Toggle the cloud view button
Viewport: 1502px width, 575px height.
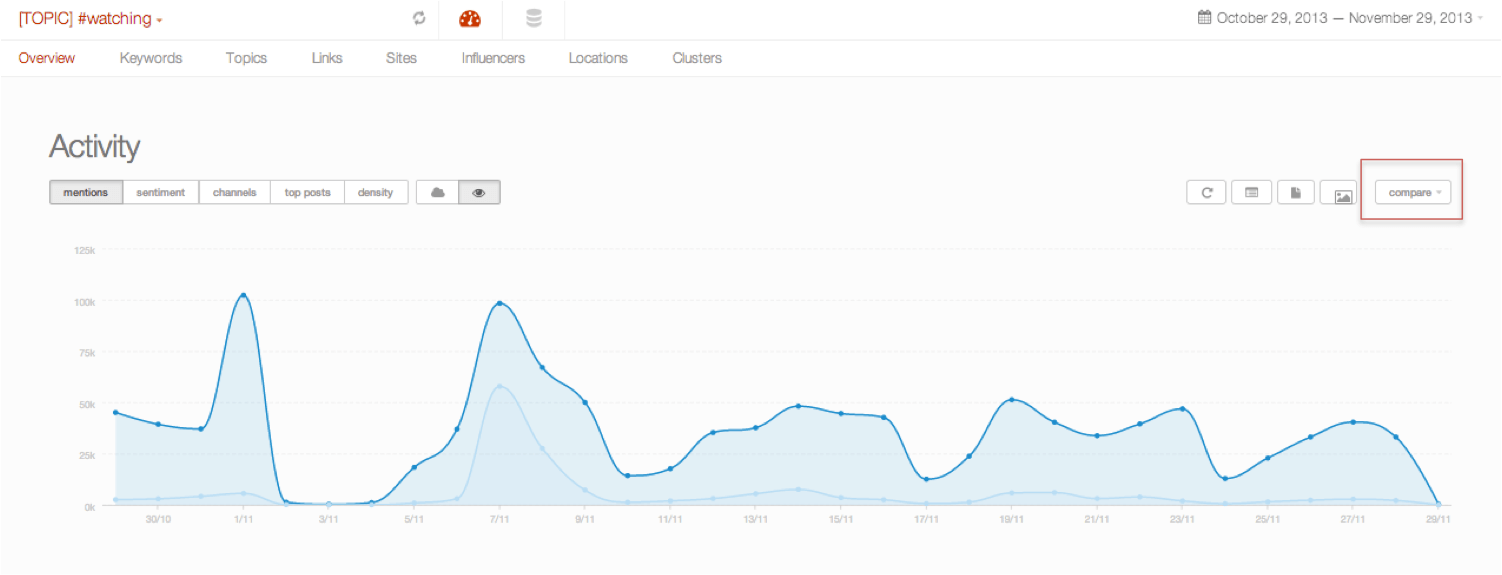437,192
